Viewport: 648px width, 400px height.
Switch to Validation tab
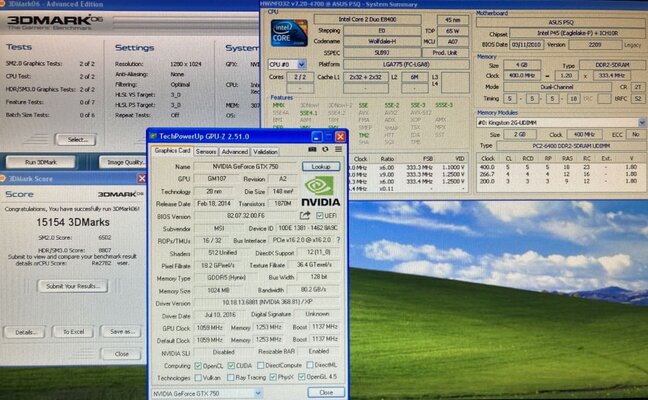[x=265, y=152]
